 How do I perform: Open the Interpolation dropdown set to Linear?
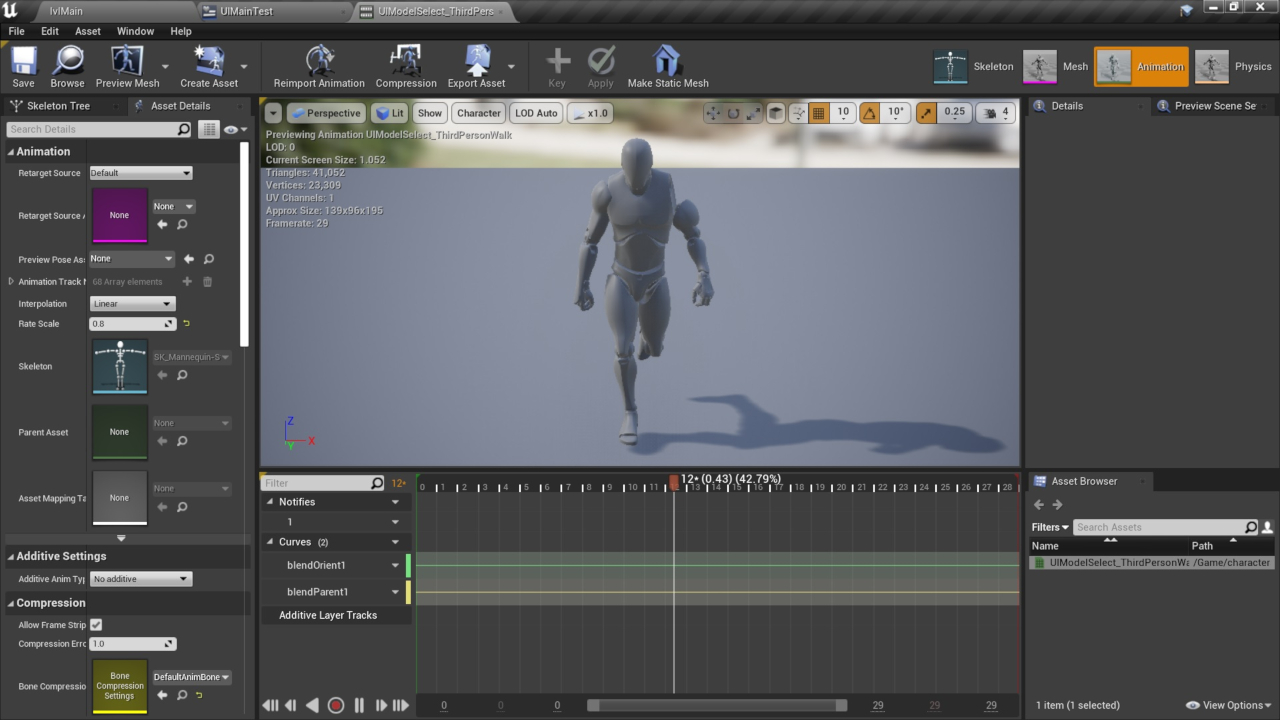pos(132,304)
